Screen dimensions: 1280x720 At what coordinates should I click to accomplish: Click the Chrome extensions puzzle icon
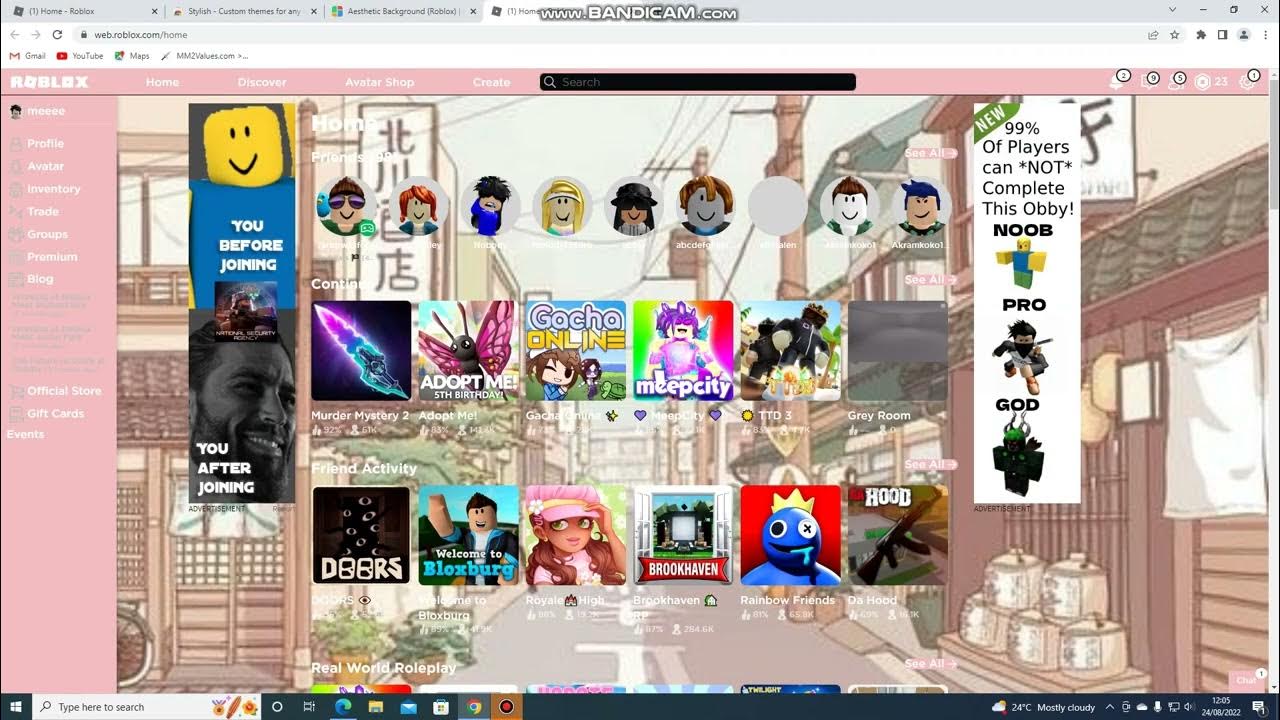1201,34
